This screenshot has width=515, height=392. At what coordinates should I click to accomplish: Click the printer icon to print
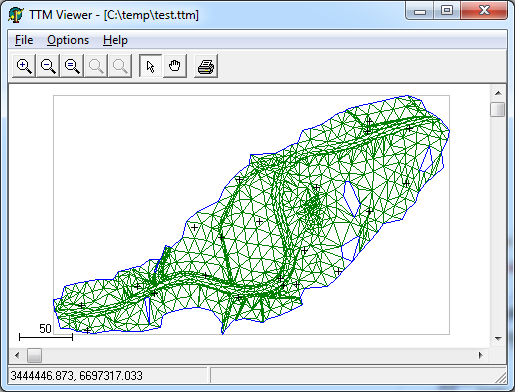tap(206, 66)
